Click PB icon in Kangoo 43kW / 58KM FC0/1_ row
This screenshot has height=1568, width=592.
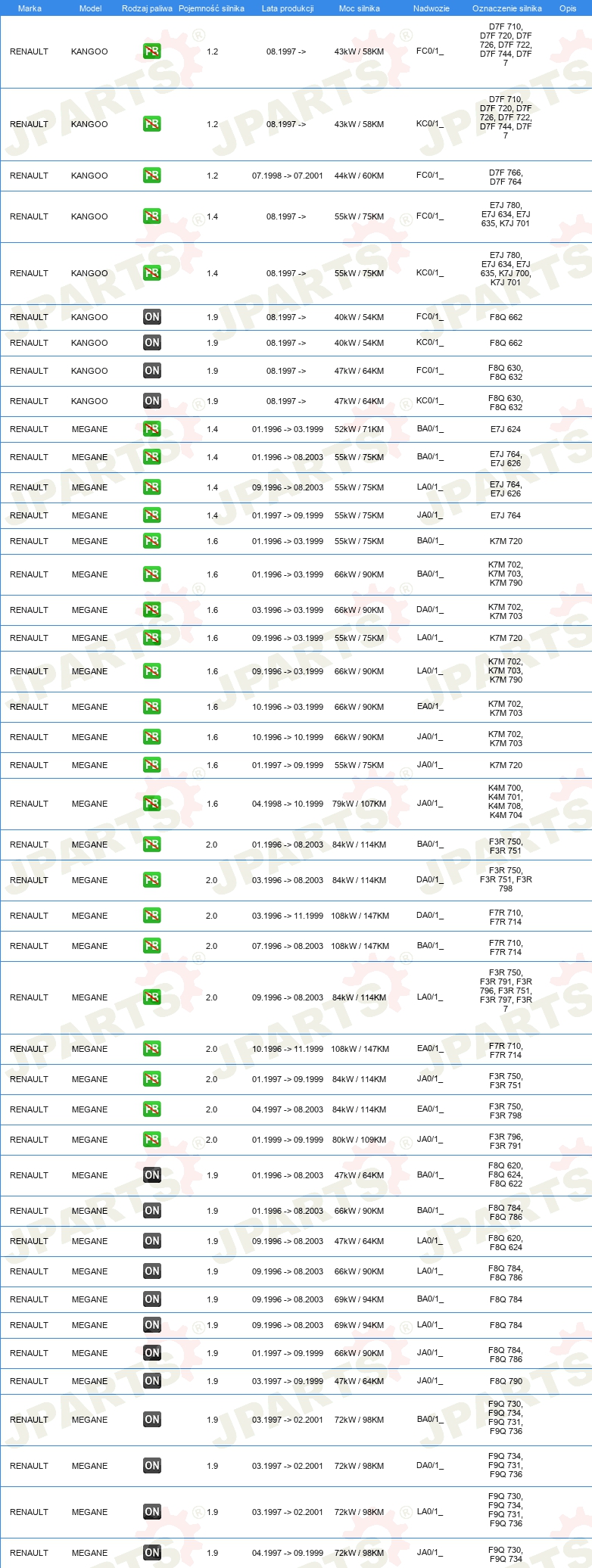click(151, 51)
